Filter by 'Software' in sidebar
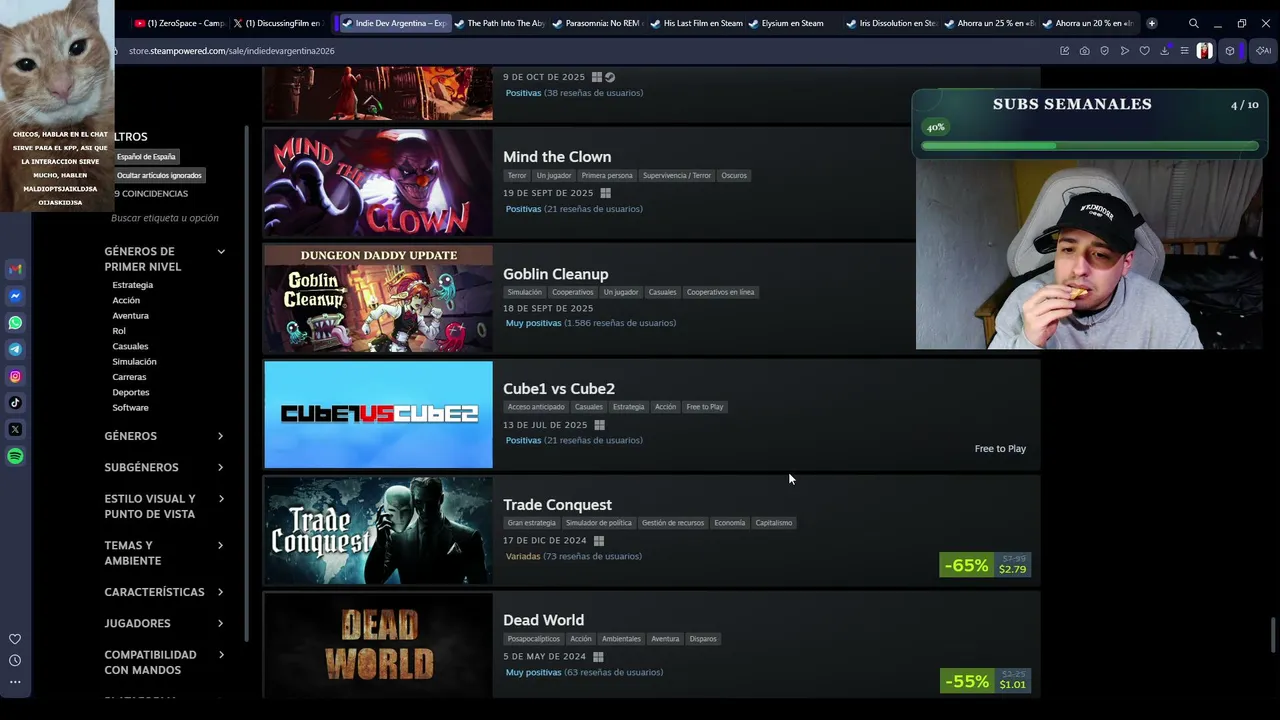Screen dimensions: 1280x720 130,408
